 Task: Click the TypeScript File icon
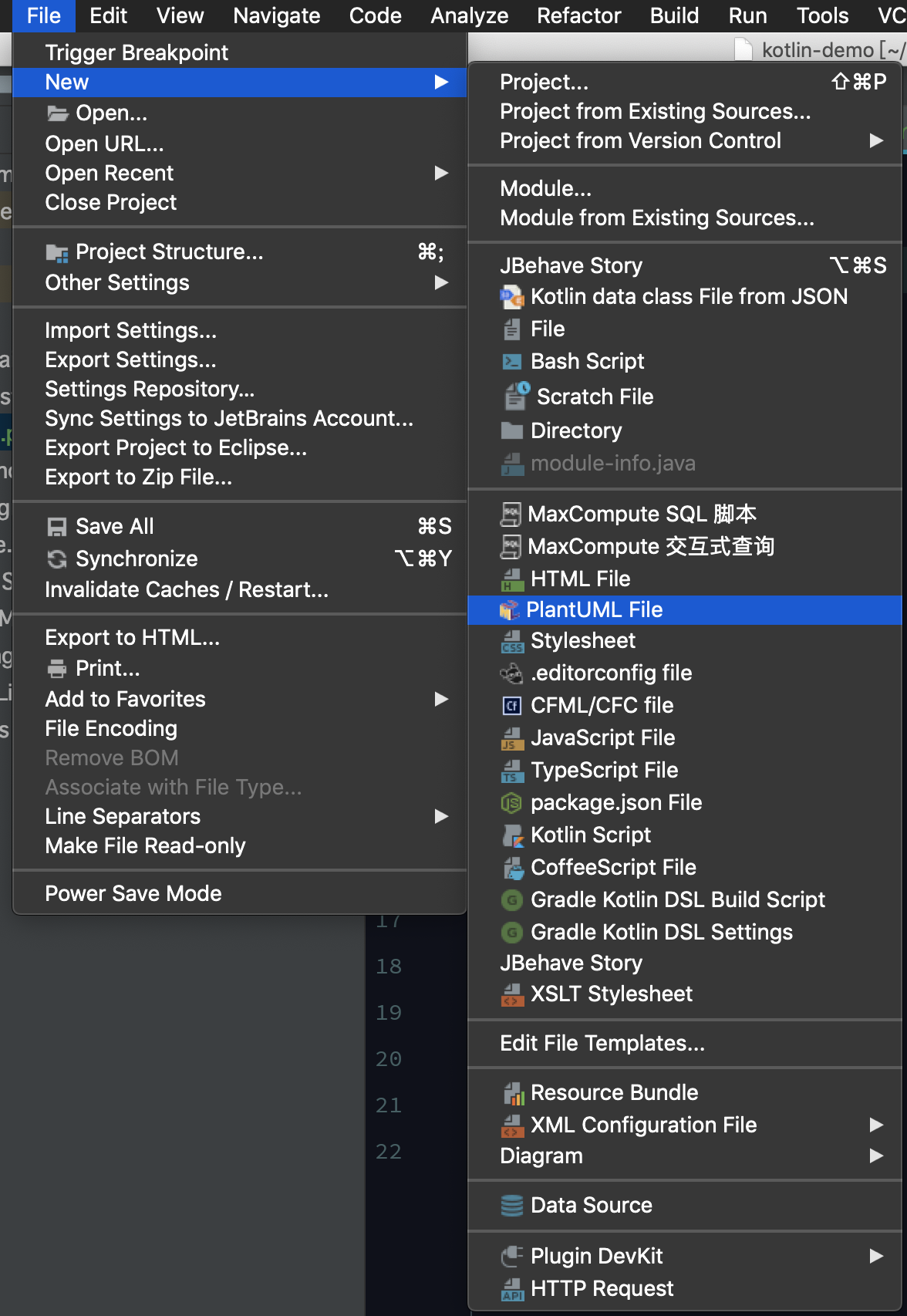click(x=512, y=771)
